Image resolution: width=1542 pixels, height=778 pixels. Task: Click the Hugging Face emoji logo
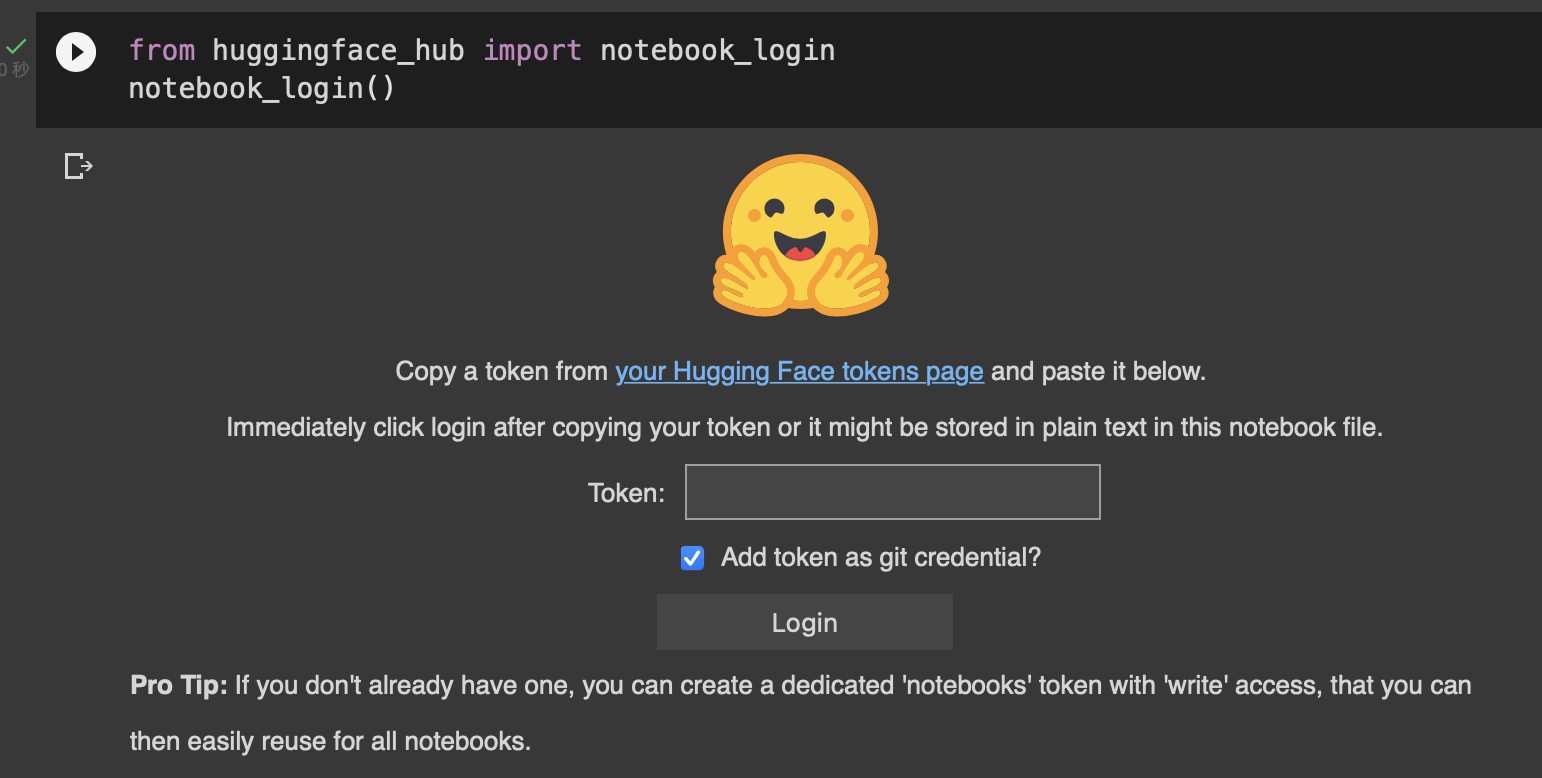tap(800, 236)
